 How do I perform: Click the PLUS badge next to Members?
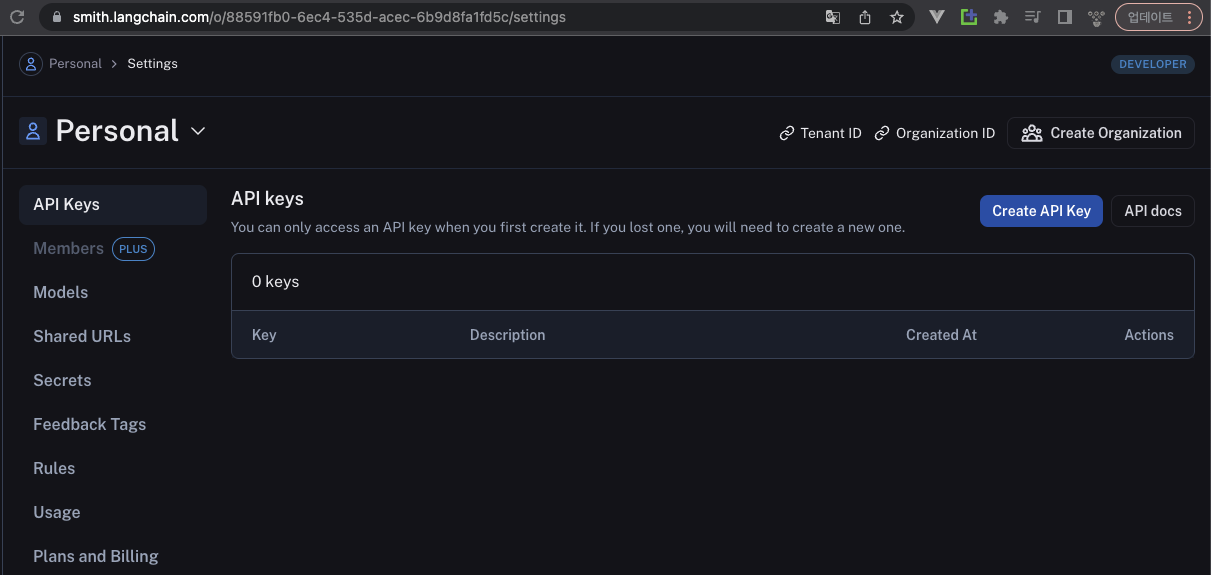[133, 248]
